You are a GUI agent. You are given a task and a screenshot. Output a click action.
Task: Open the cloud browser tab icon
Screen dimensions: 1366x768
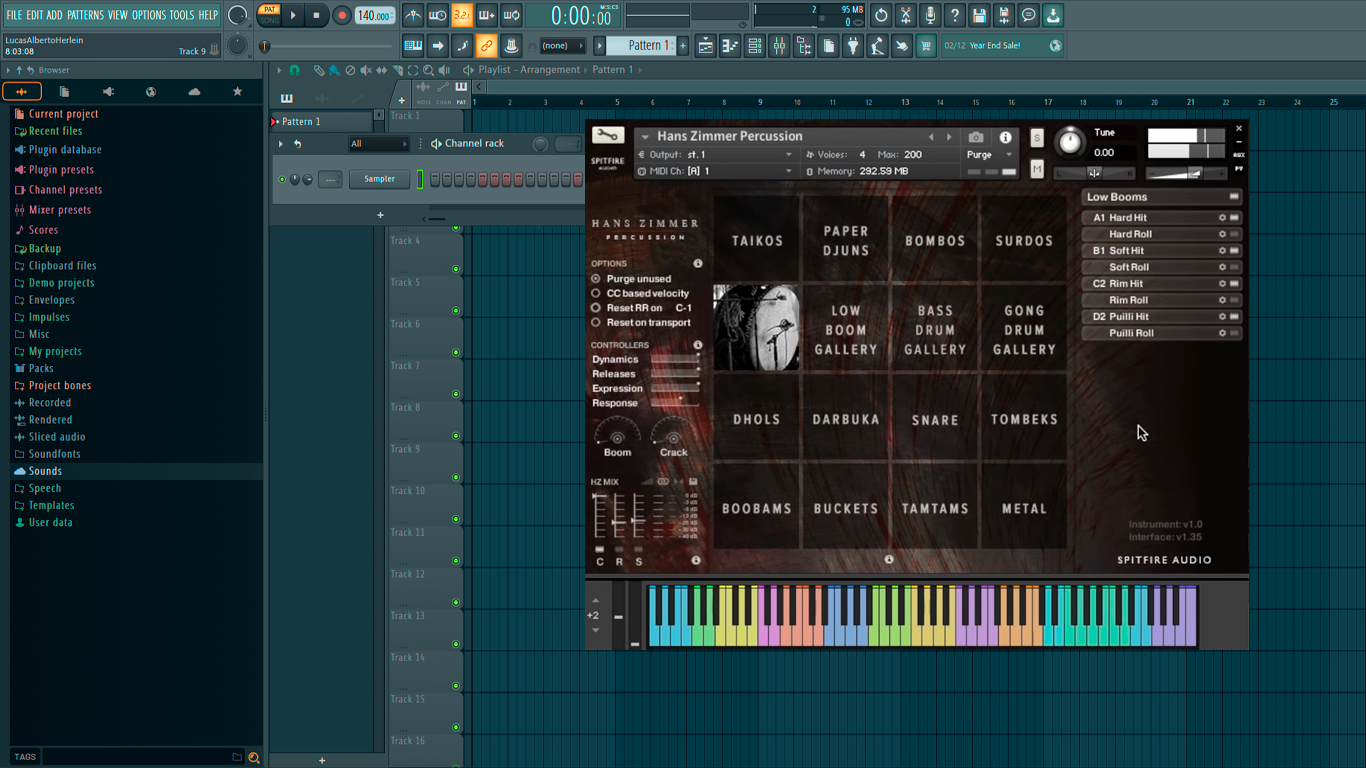[x=194, y=92]
